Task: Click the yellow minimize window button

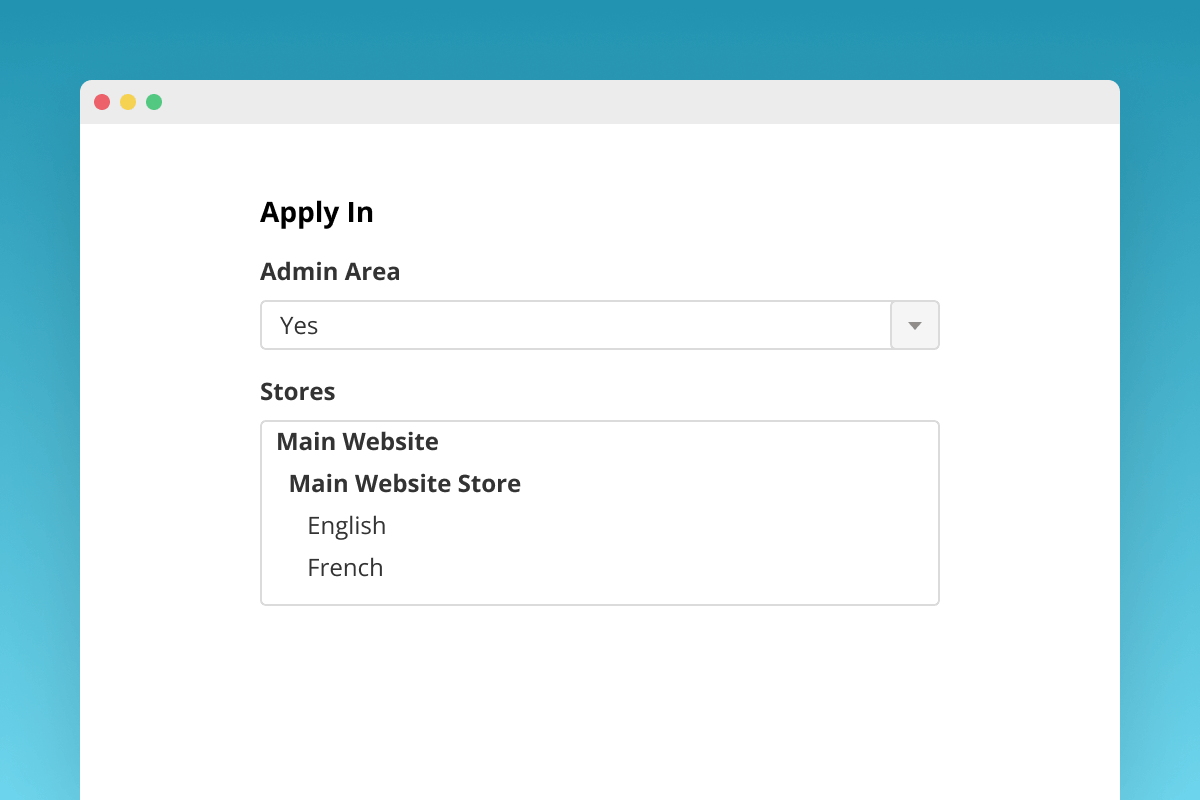Action: pyautogui.click(x=128, y=102)
